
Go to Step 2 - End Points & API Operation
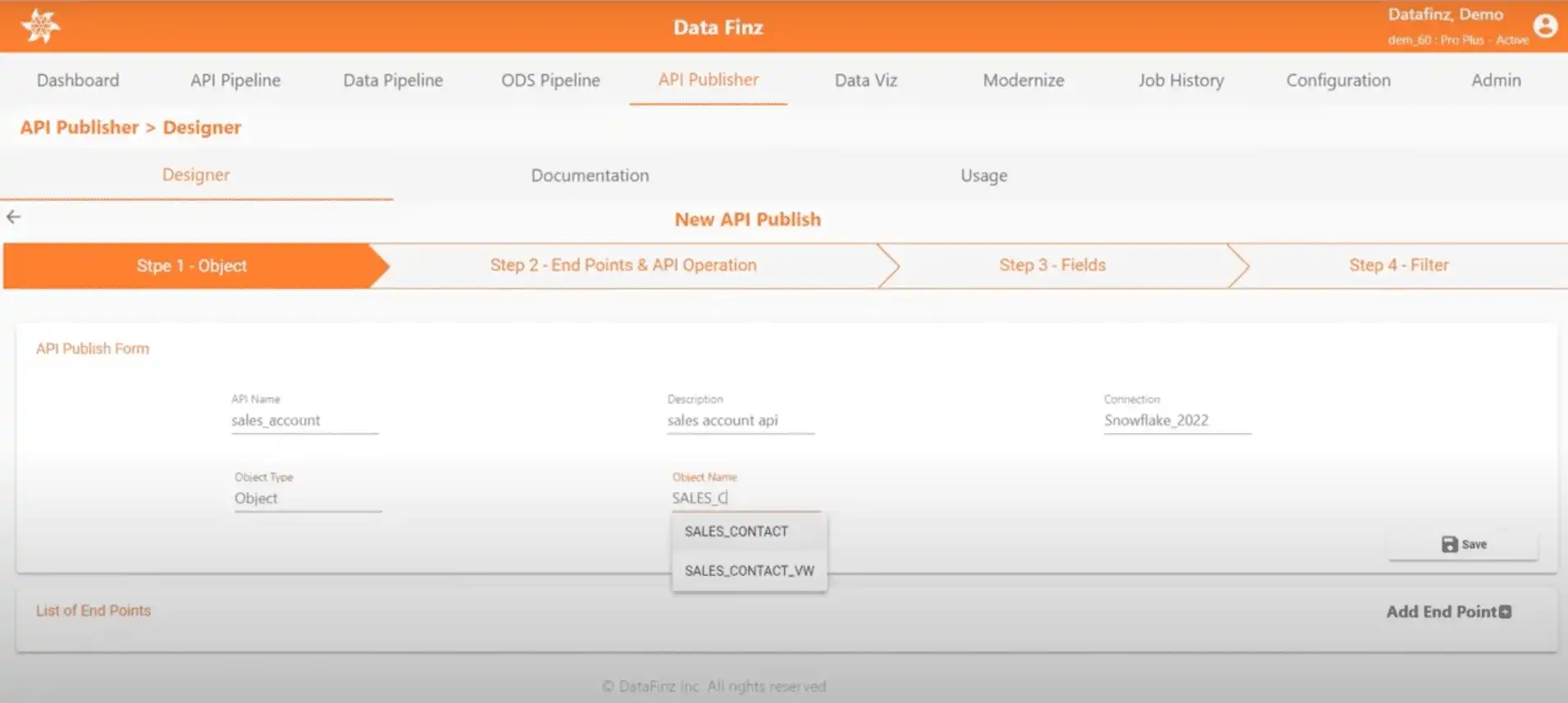tap(623, 265)
